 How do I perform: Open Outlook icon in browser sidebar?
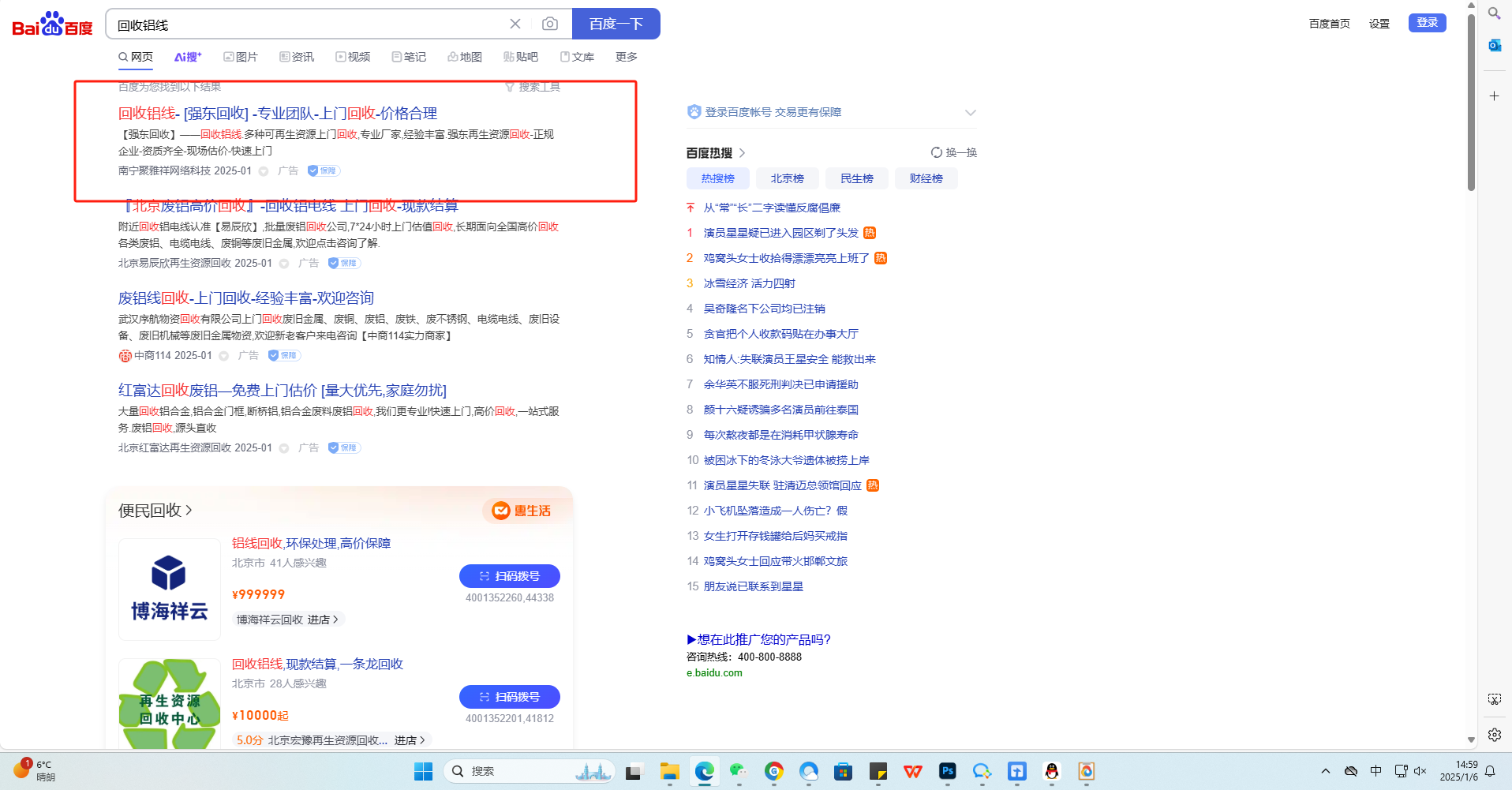pos(1494,46)
